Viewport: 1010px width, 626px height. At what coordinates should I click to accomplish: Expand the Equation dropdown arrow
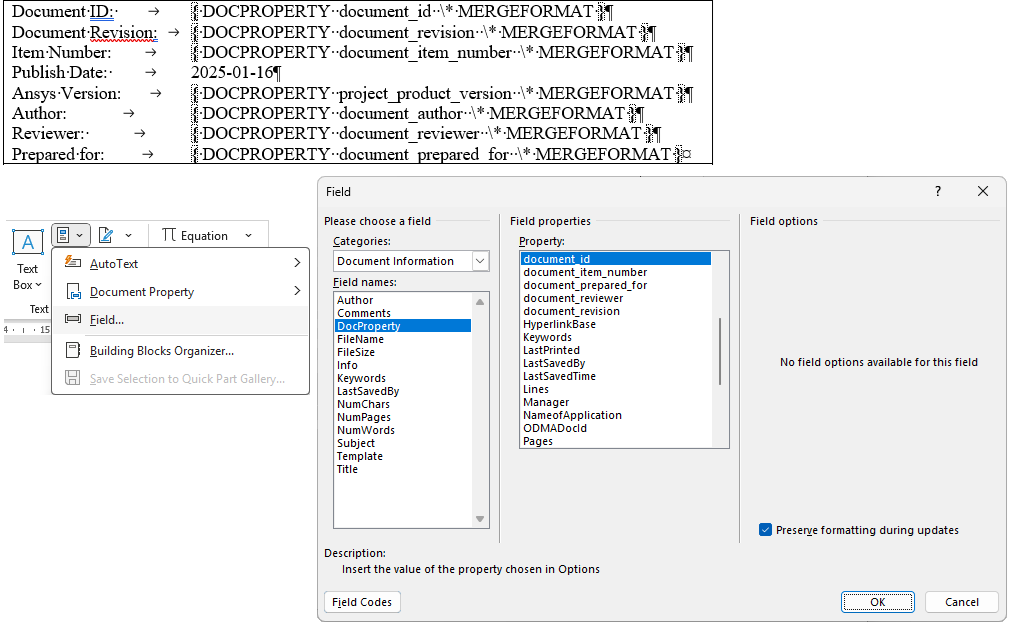point(248,236)
